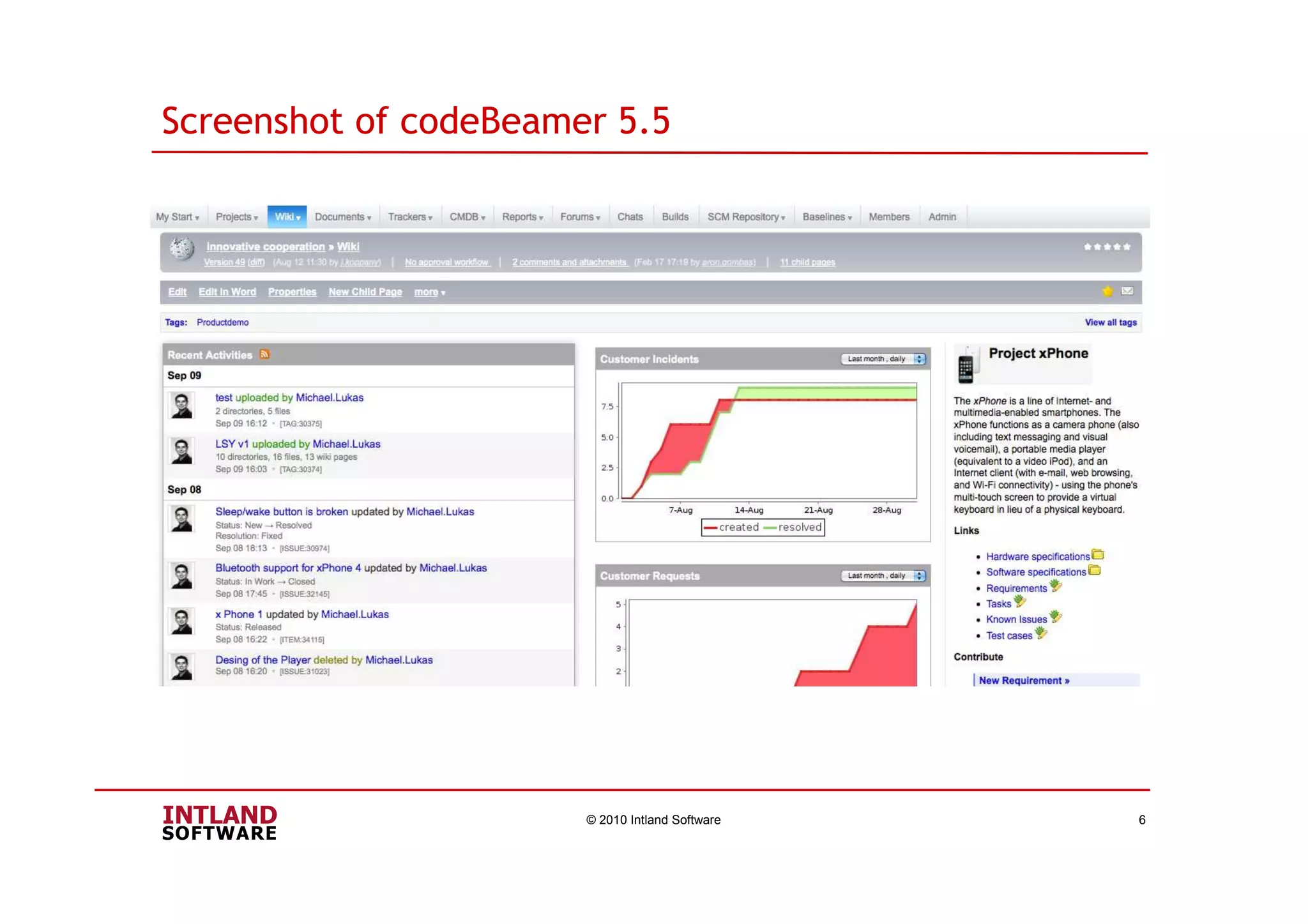Open the CMDB dropdown menu
Viewport: 1308px width, 924px height.
pyautogui.click(x=468, y=217)
